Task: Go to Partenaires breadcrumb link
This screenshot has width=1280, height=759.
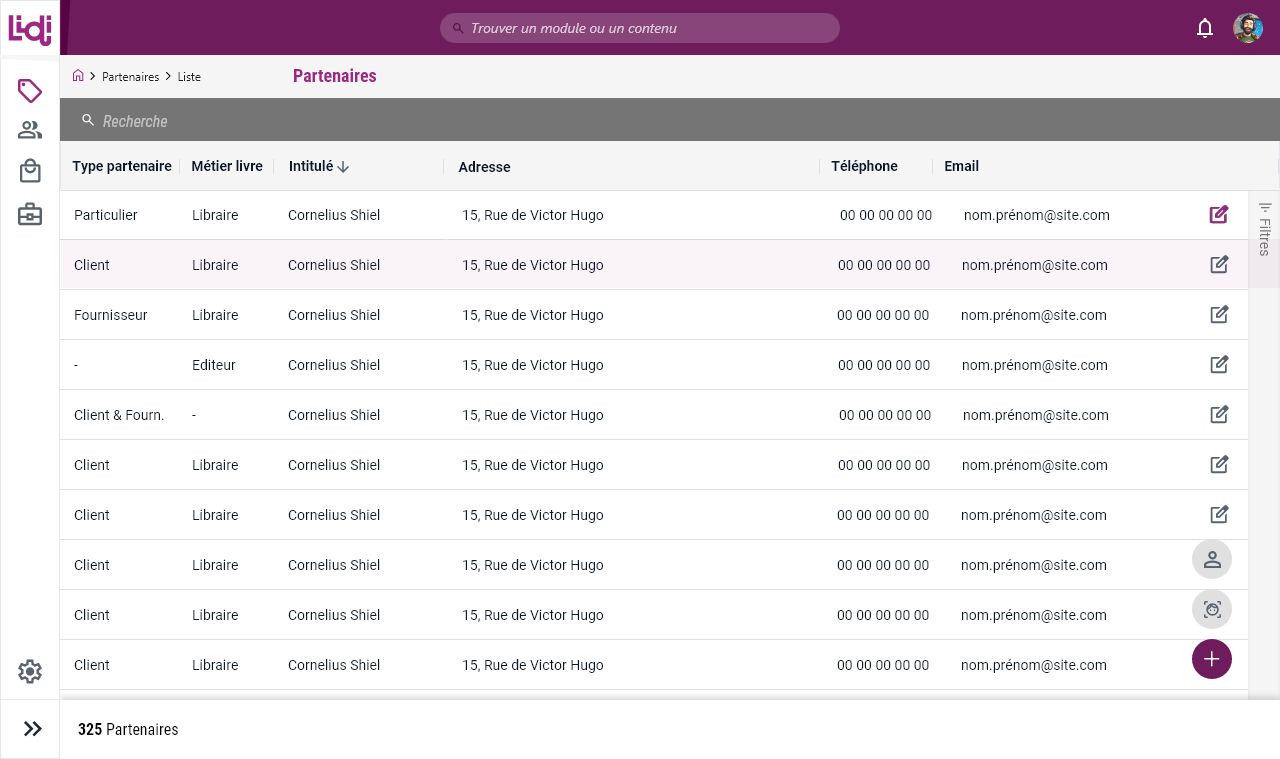Action: tap(130, 77)
